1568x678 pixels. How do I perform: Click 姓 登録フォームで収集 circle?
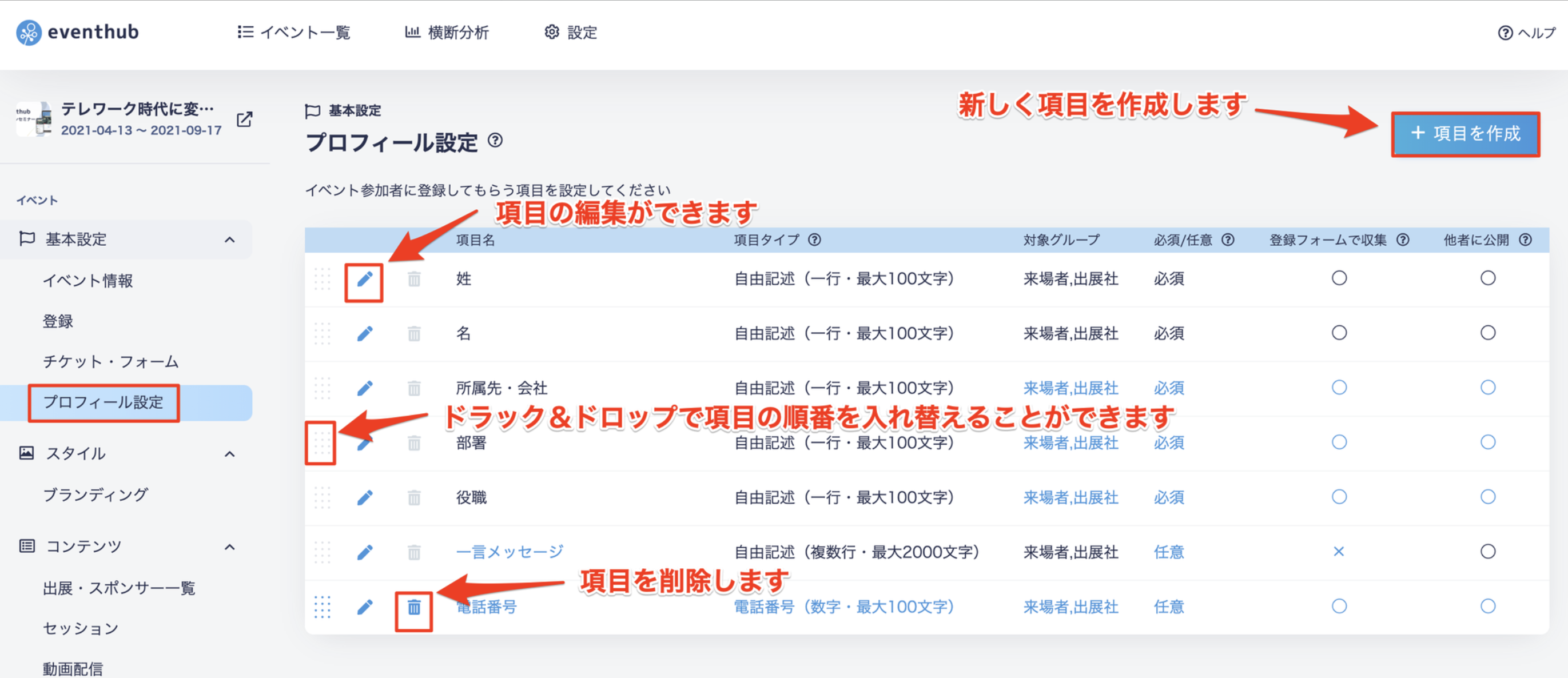[x=1339, y=278]
